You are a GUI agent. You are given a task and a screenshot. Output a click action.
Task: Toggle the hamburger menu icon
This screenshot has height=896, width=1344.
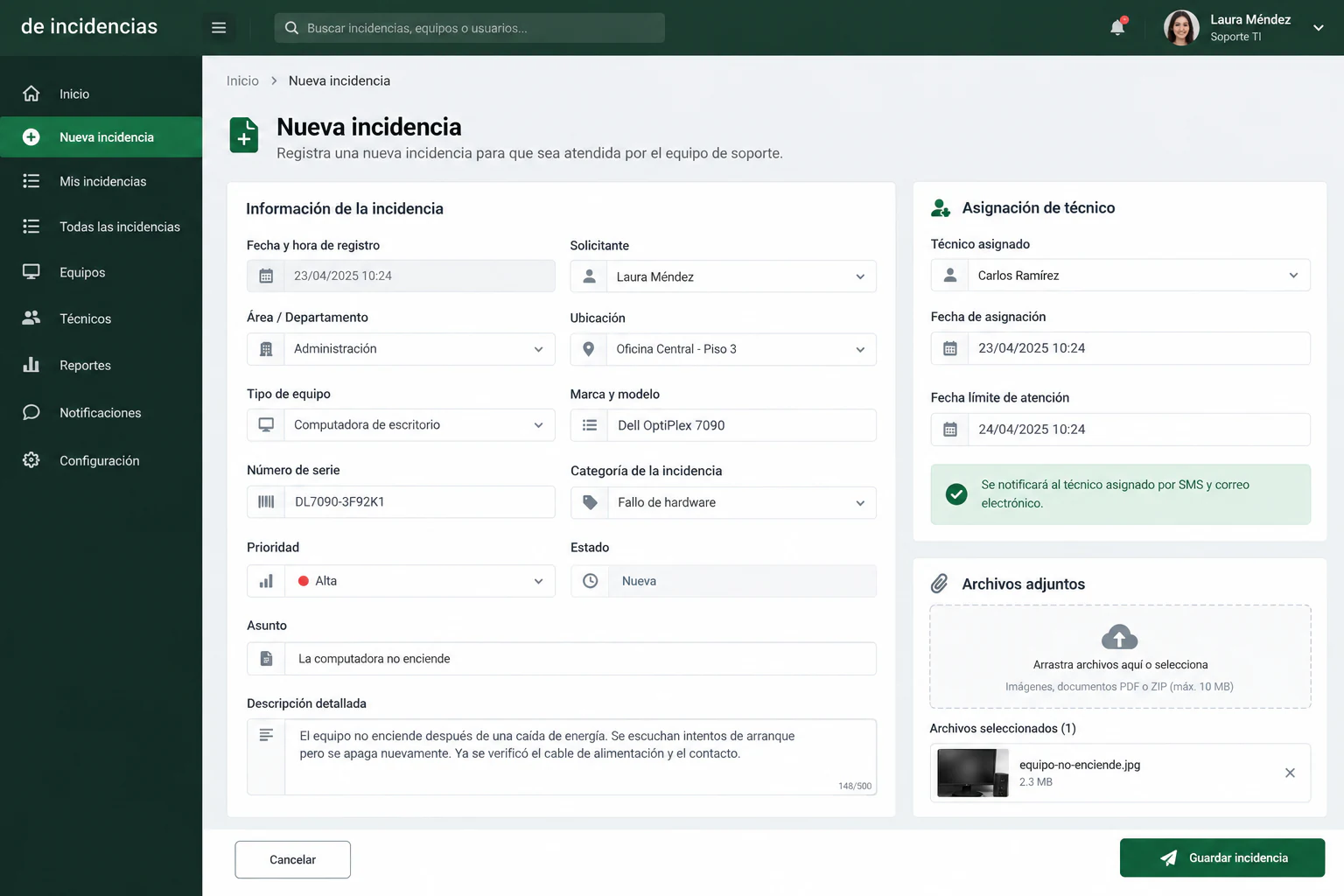tap(219, 28)
